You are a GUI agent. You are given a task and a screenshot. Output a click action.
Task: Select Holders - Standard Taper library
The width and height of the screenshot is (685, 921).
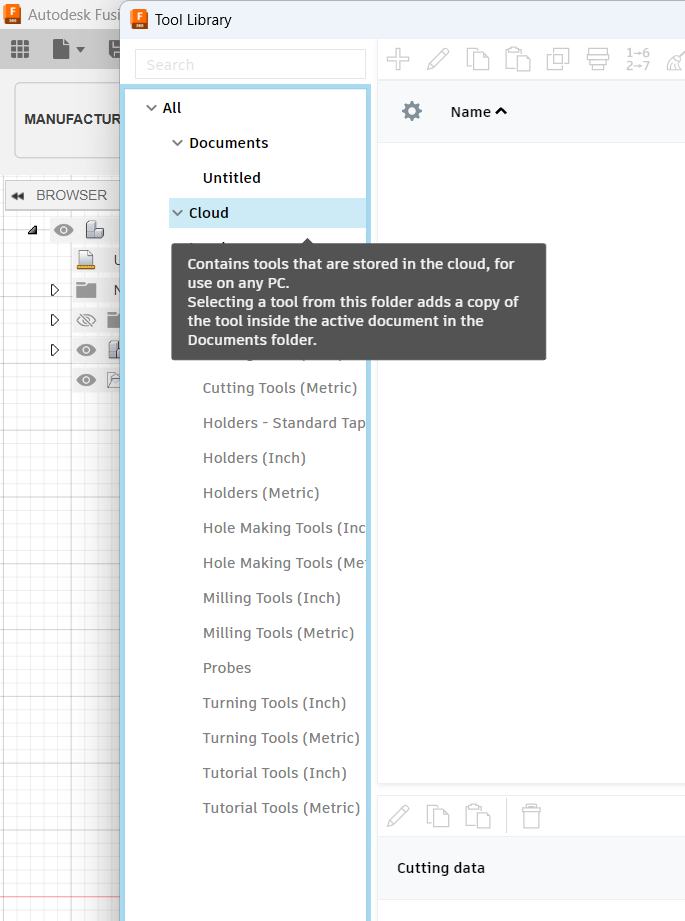coord(284,423)
